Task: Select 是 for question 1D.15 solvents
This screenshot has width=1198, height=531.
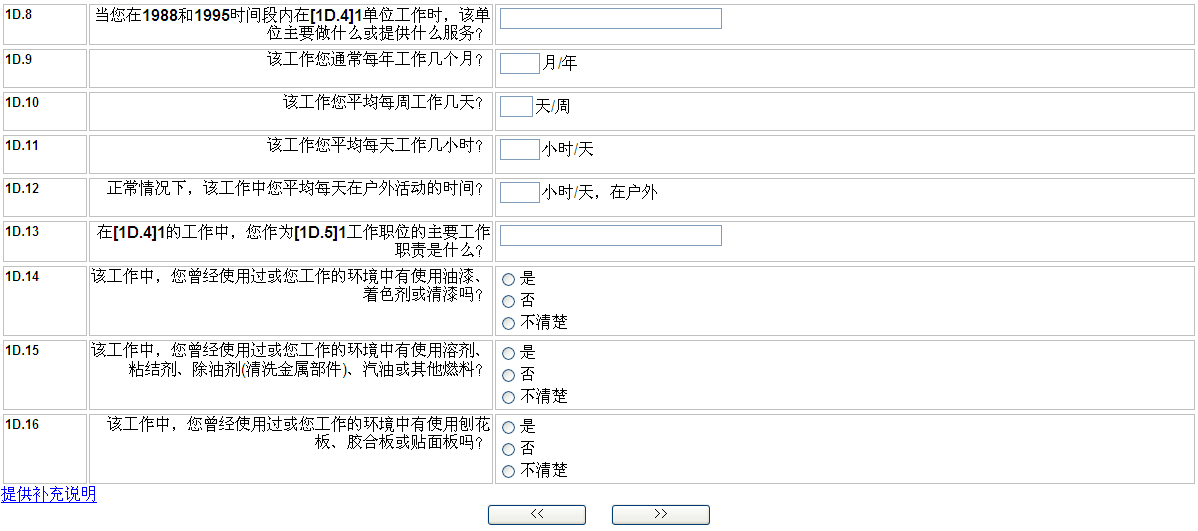Action: pos(508,353)
